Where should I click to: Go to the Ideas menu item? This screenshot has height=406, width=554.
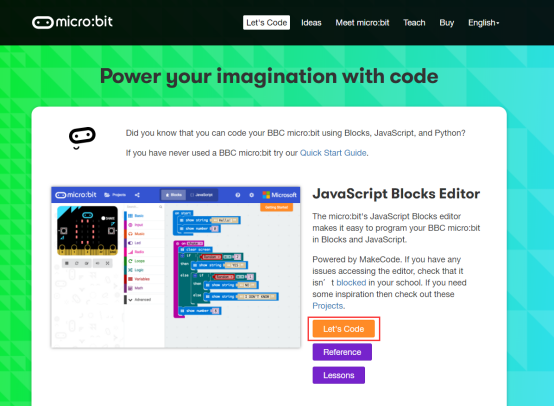click(311, 23)
